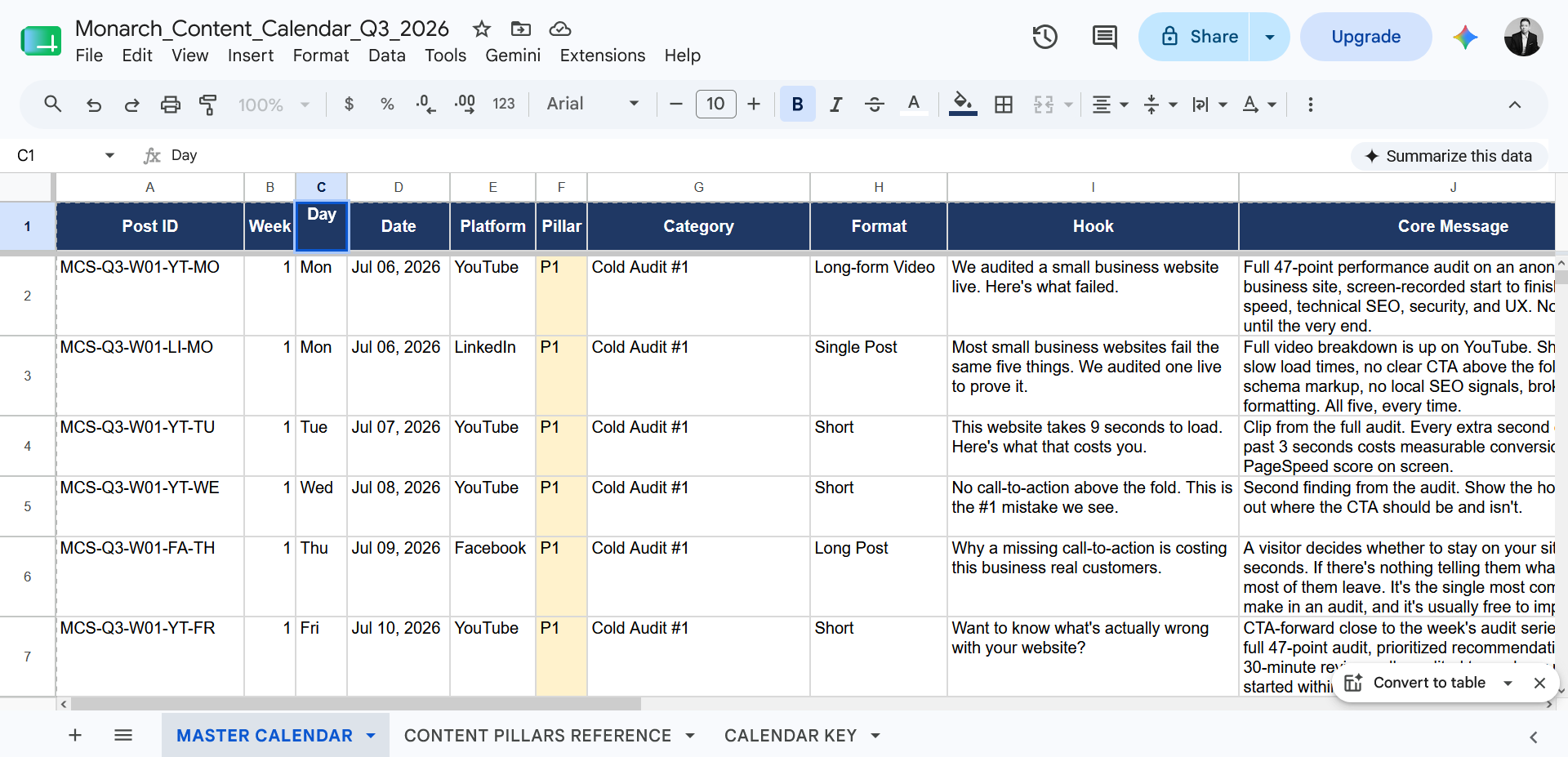Open fill color picker

(x=963, y=105)
